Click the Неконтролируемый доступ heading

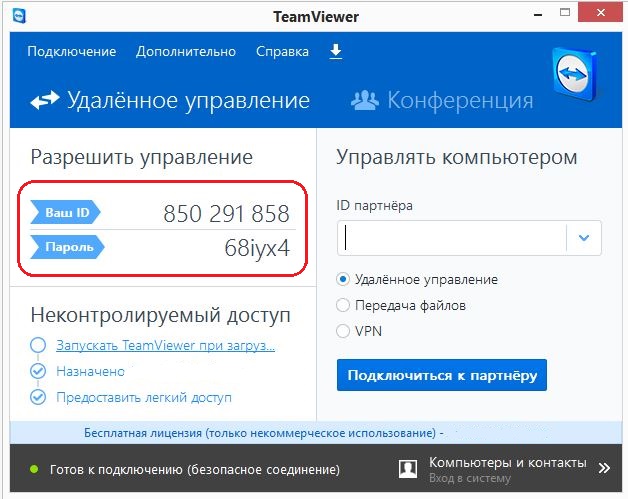(x=161, y=315)
